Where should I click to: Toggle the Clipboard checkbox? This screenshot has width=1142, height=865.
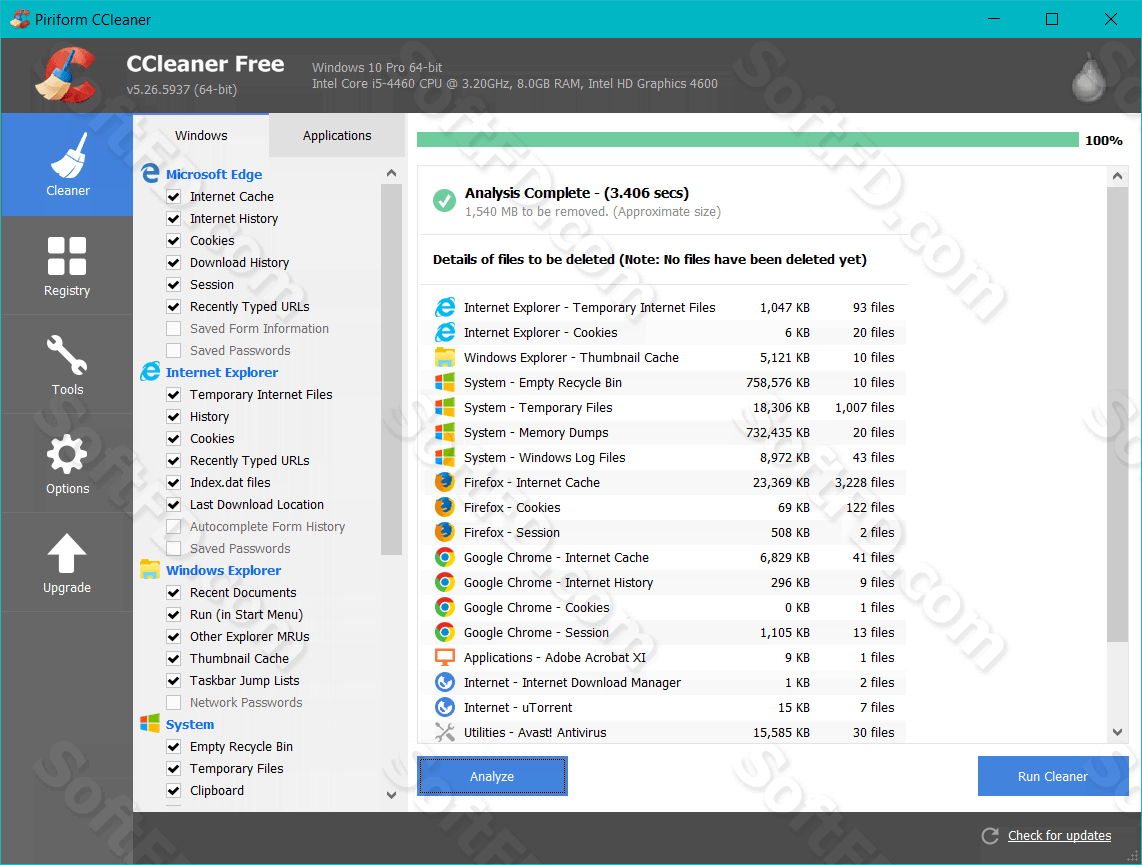click(x=173, y=791)
